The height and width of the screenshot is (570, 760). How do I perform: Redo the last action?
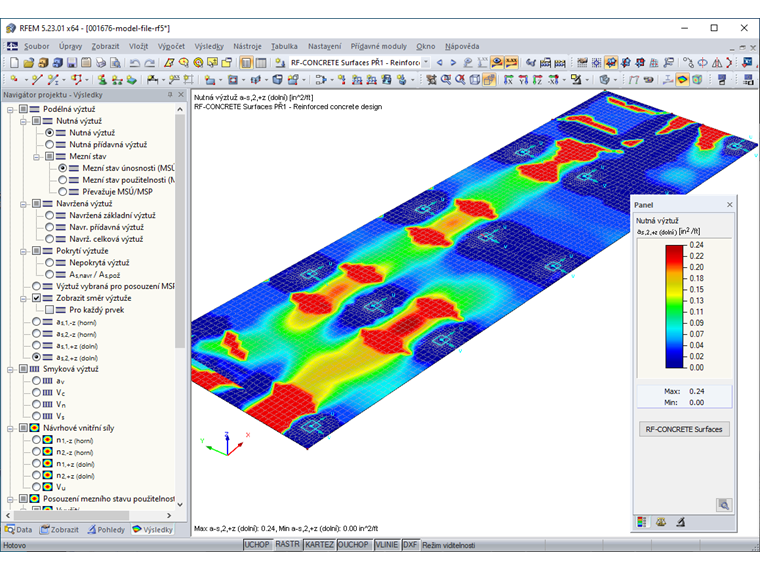click(150, 63)
